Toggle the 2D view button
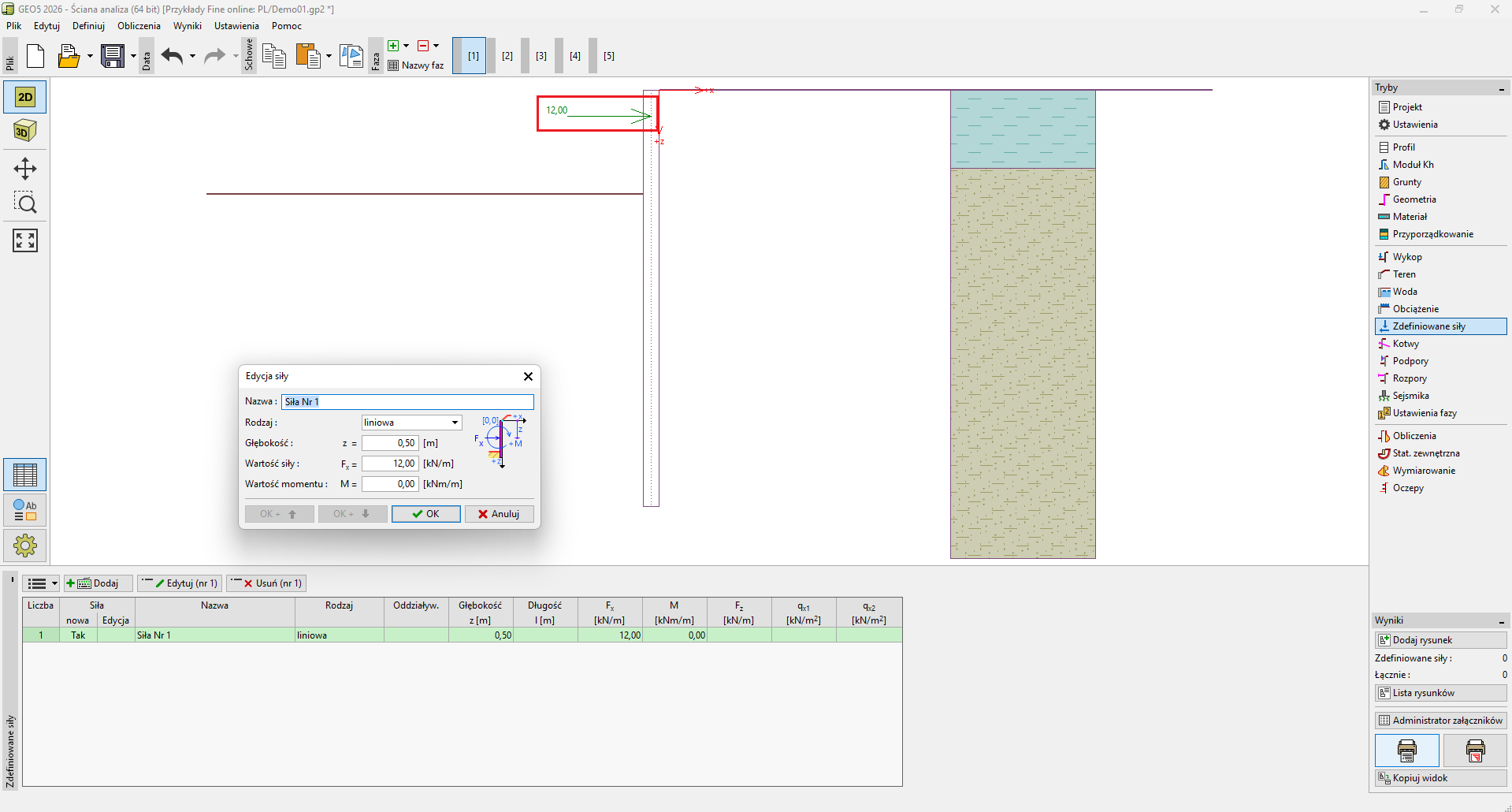The width and height of the screenshot is (1512, 812). point(25,97)
